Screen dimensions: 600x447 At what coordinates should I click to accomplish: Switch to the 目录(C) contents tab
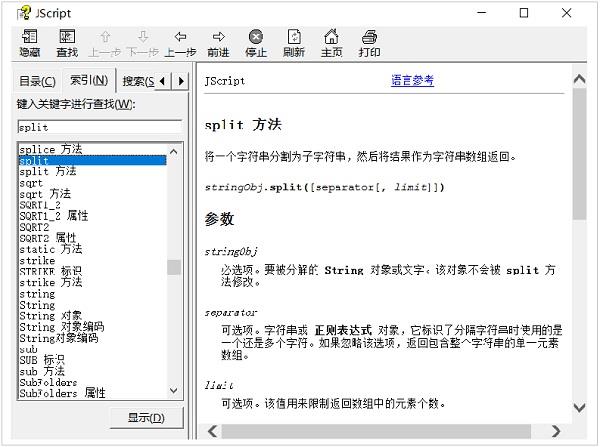pyautogui.click(x=37, y=81)
